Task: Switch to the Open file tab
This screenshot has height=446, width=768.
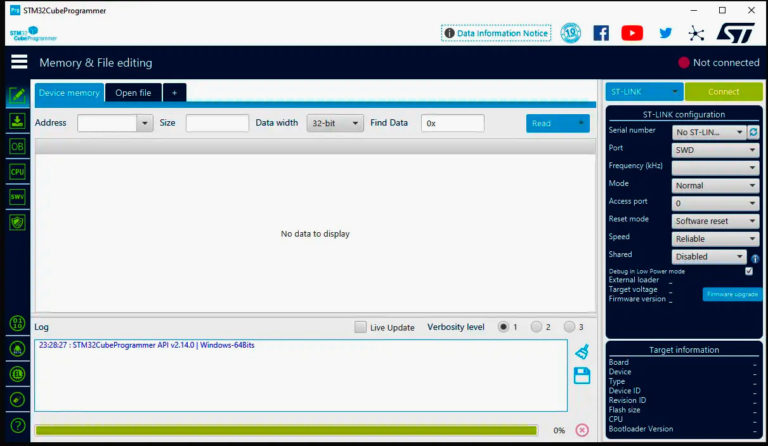Action: tap(133, 93)
